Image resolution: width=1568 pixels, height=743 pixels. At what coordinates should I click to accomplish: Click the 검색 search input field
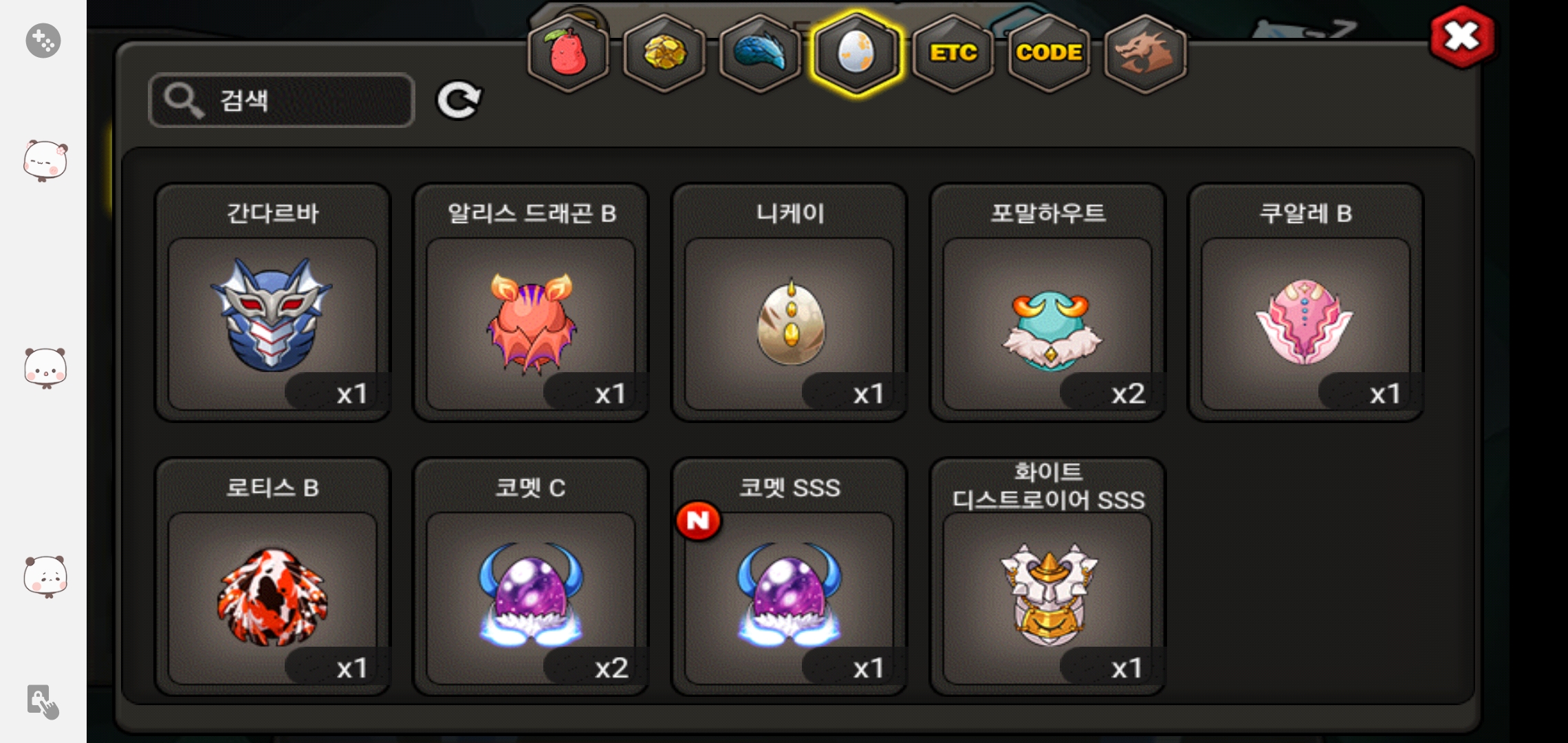(281, 100)
